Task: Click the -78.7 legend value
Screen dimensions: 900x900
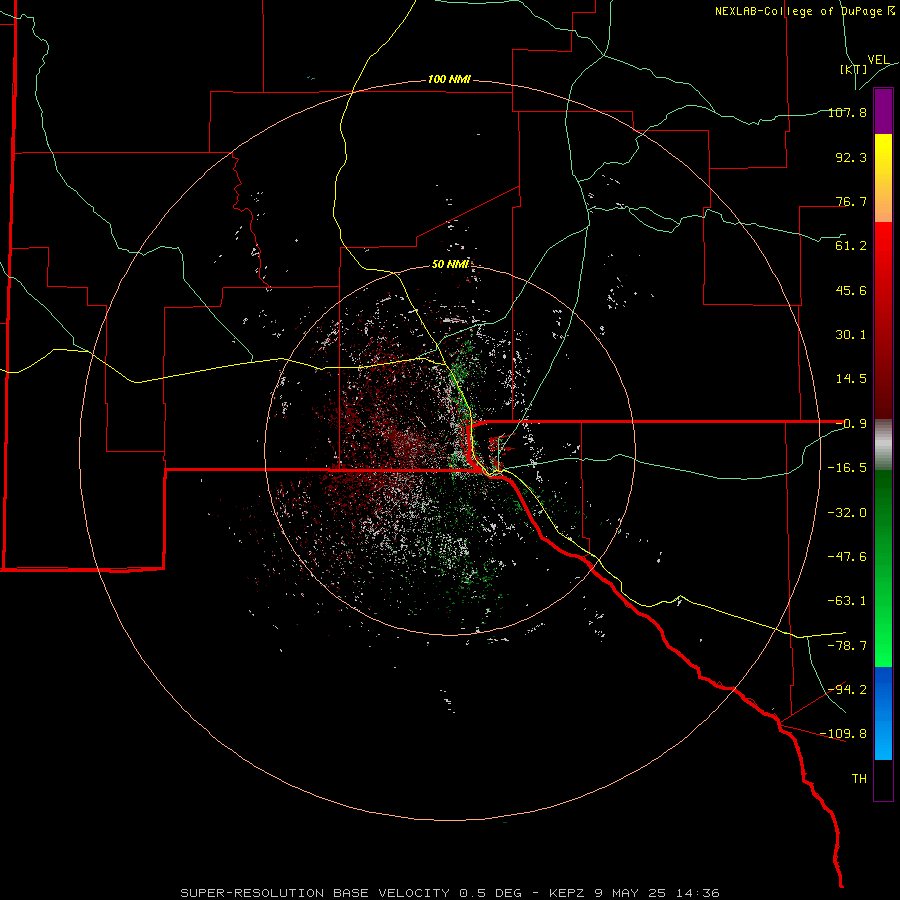Action: [x=847, y=646]
